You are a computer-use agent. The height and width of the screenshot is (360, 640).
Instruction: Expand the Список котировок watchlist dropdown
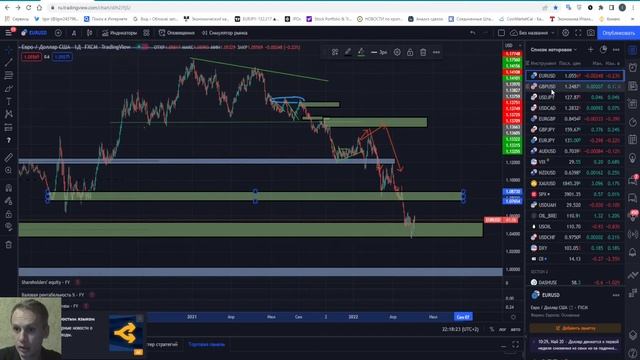tap(553, 50)
